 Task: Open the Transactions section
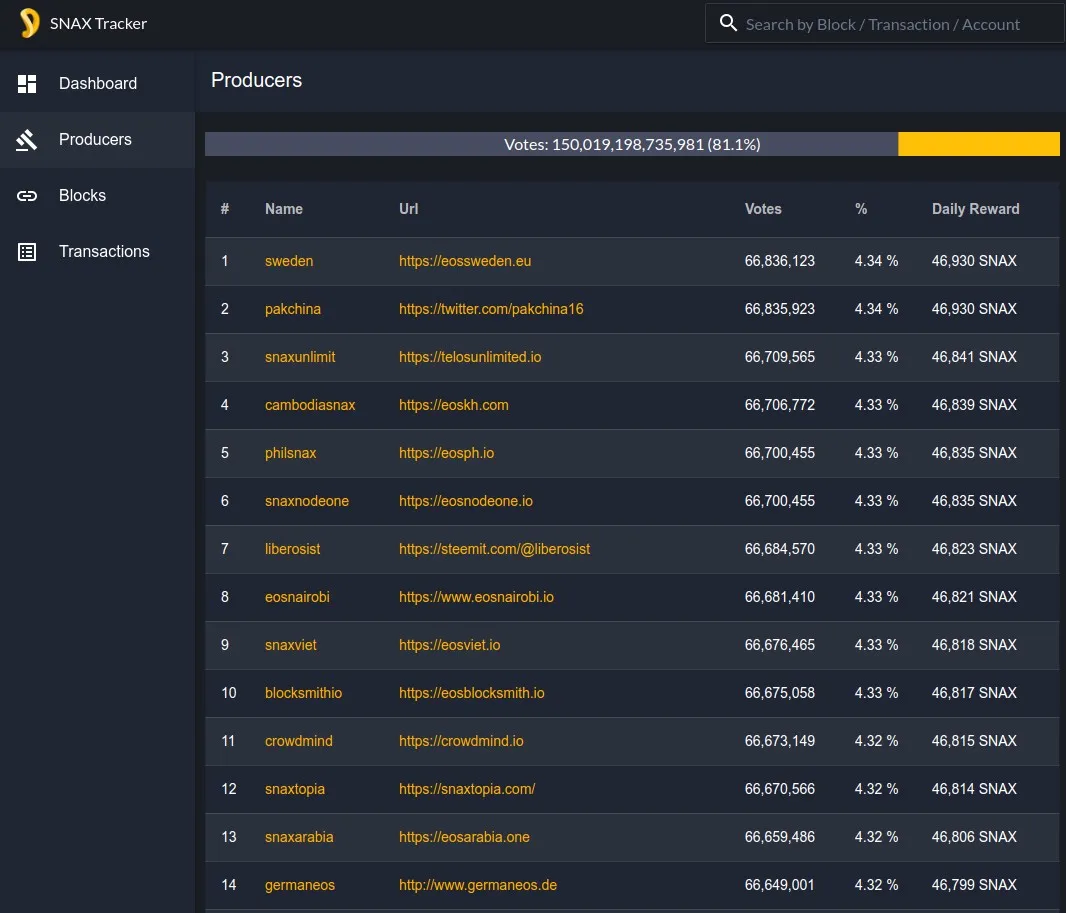tap(104, 252)
